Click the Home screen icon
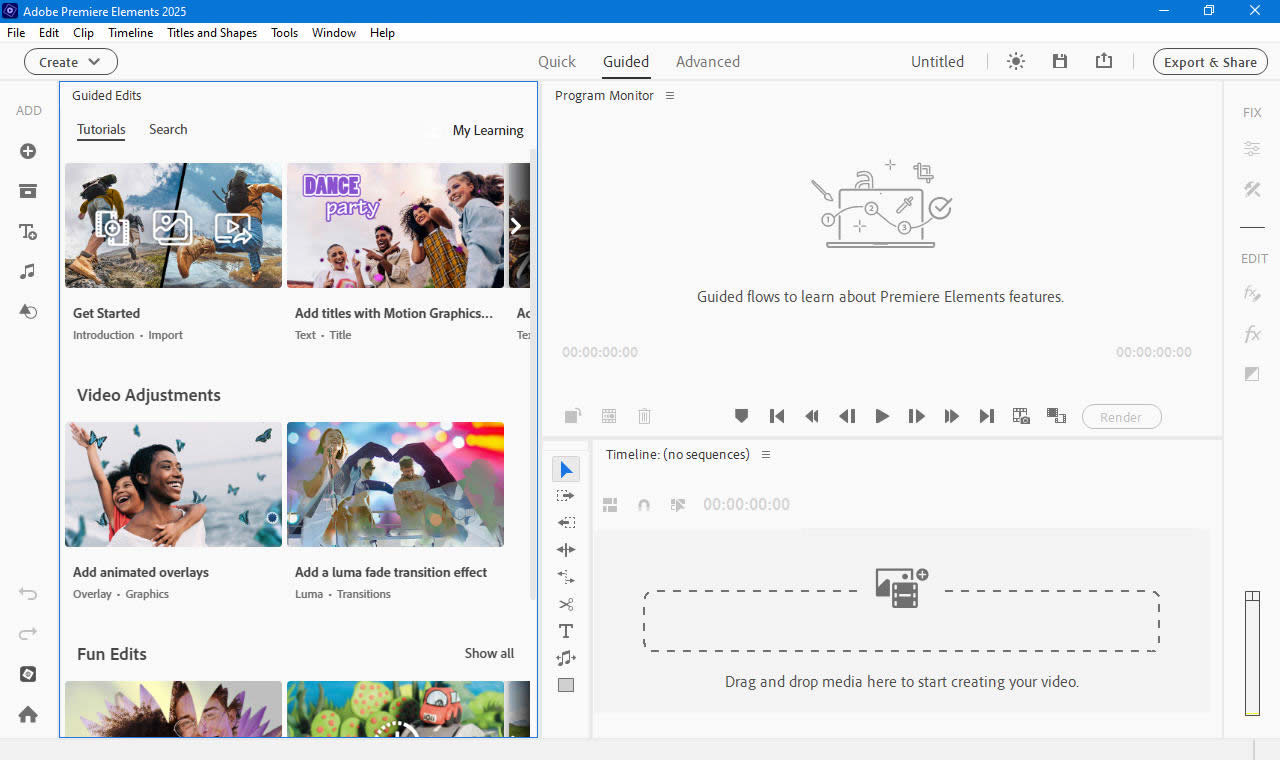The width and height of the screenshot is (1280, 760). [28, 714]
